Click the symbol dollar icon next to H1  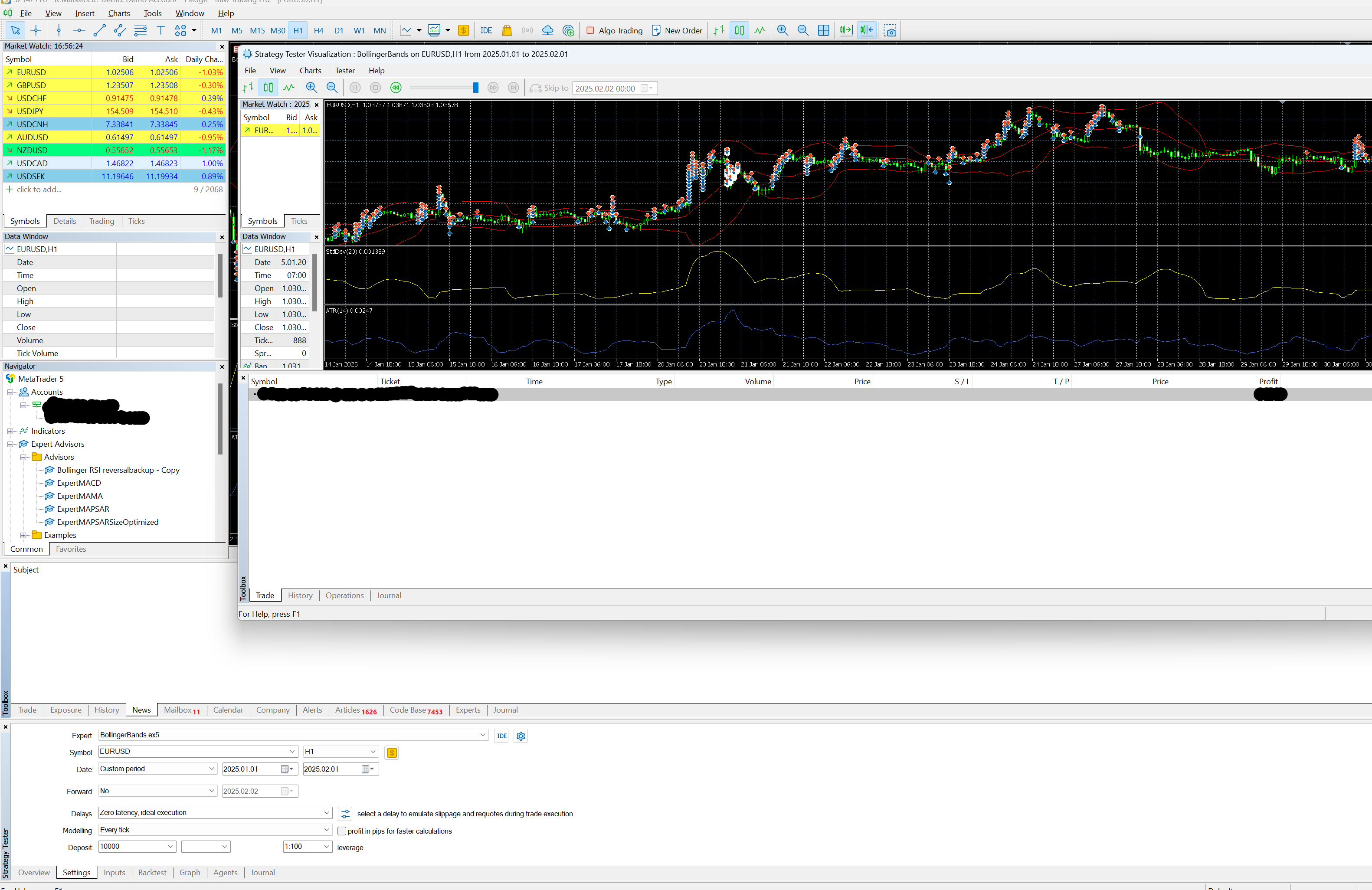392,752
